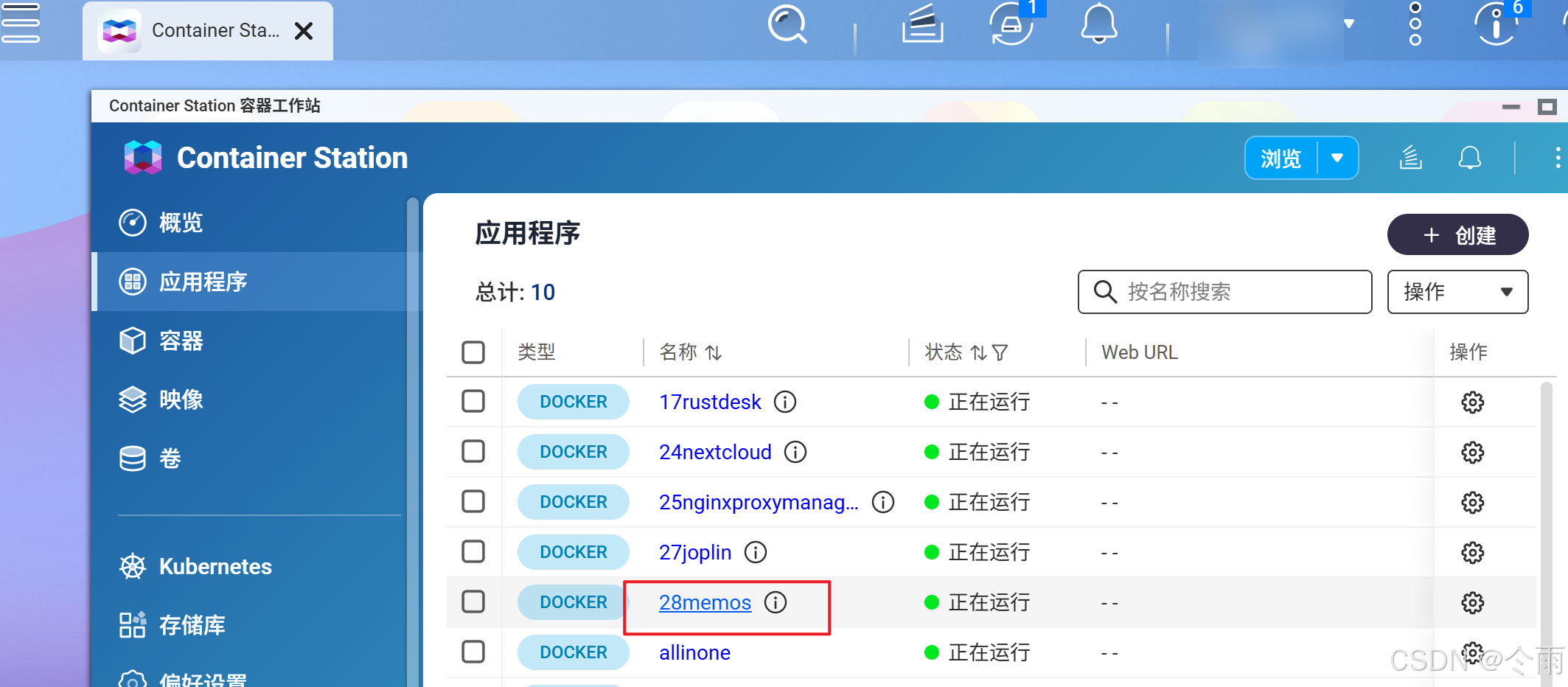Switch to Container Station taskbar tab

pos(207,31)
